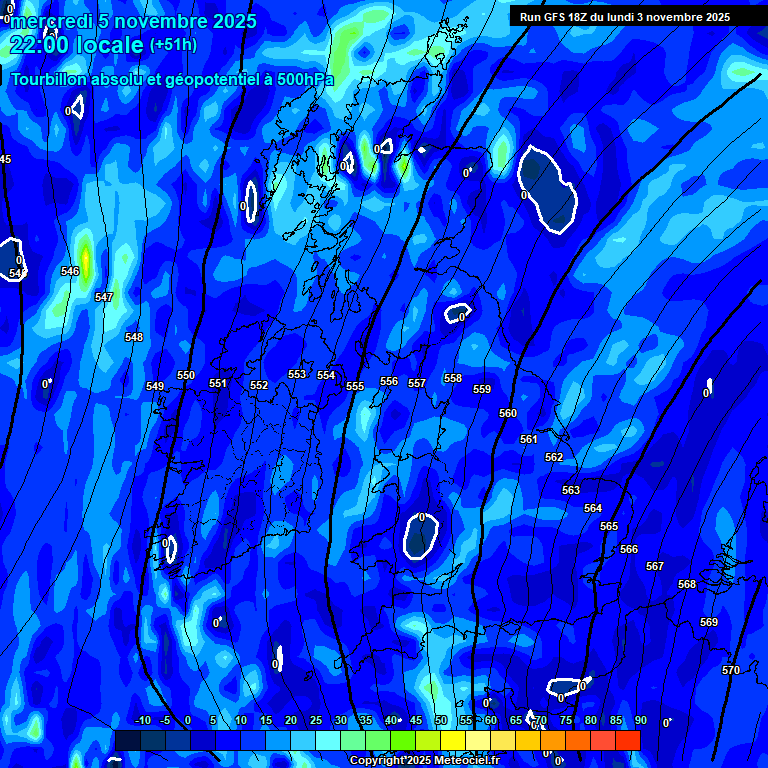
Task: Click the 552 geopotential contour label
Action: coord(259,385)
